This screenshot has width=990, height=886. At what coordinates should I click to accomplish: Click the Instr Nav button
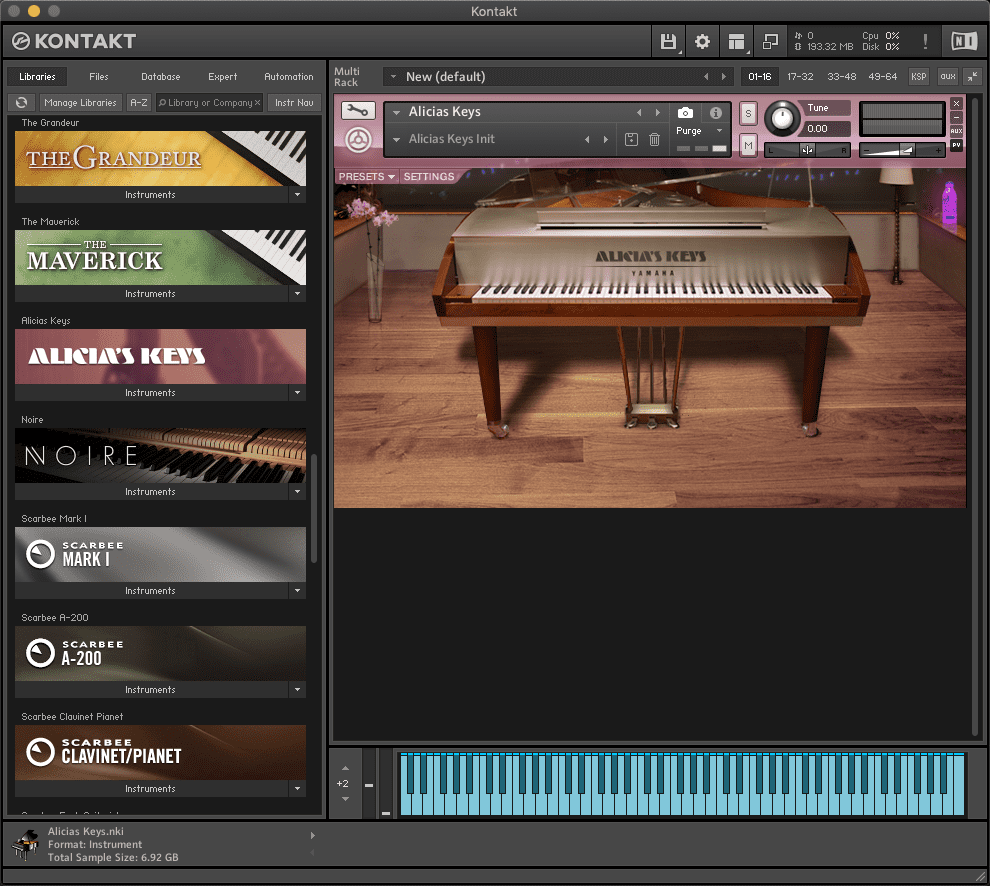click(x=294, y=102)
